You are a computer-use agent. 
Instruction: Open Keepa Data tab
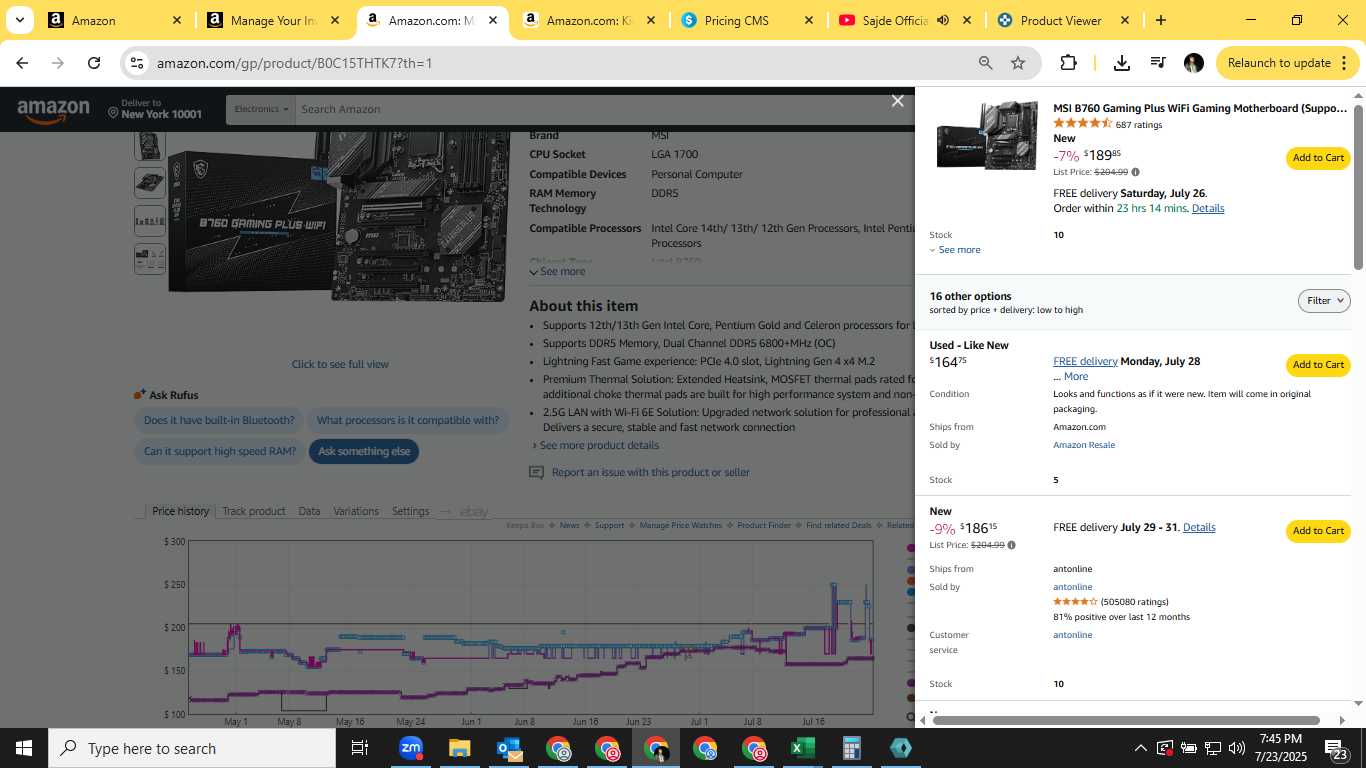pos(309,511)
